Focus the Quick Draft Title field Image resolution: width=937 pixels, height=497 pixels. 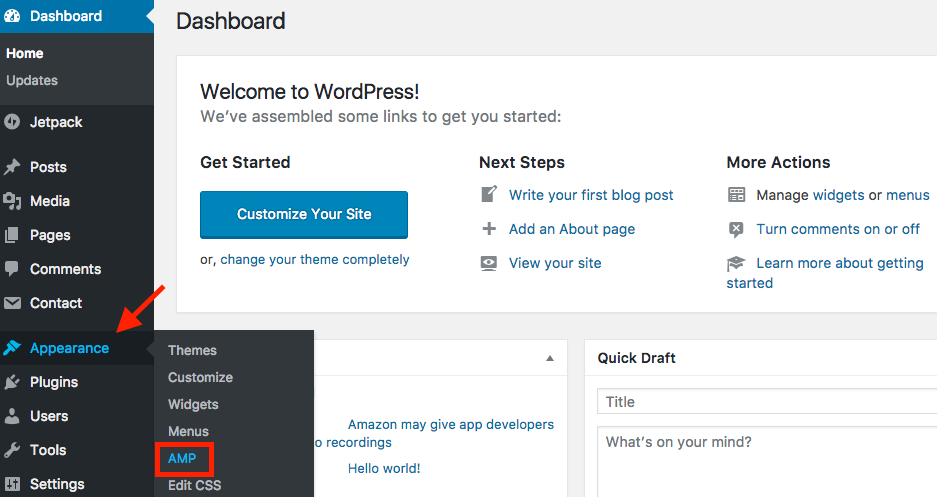pyautogui.click(x=767, y=401)
